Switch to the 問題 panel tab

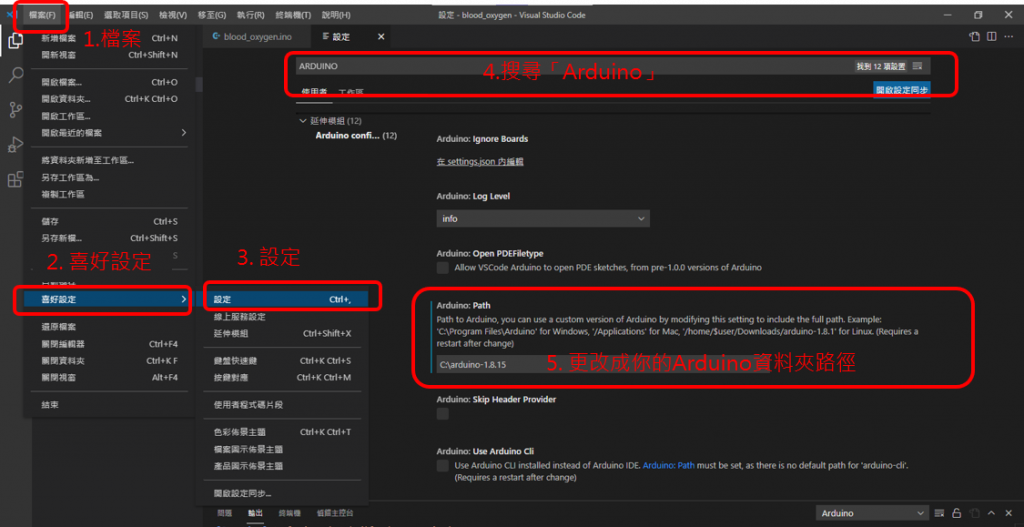pyautogui.click(x=224, y=513)
